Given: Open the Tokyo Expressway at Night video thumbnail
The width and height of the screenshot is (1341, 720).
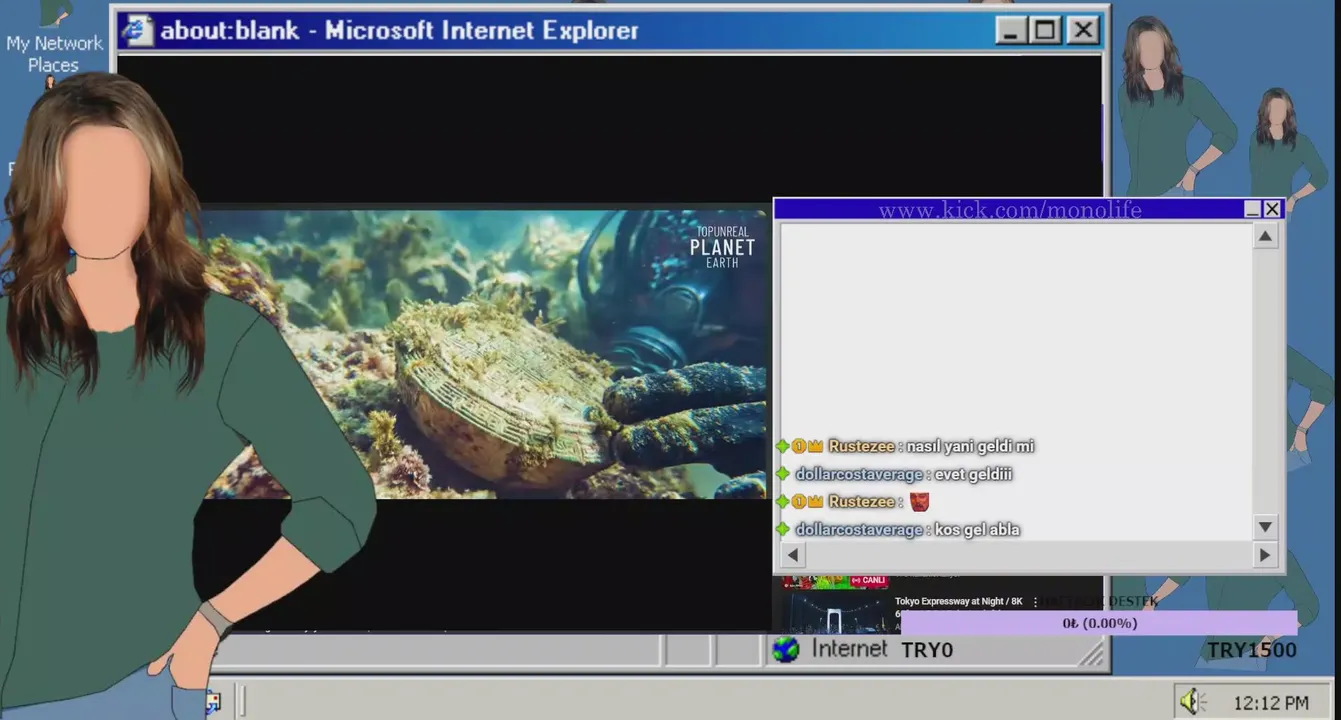Looking at the screenshot, I should click(x=835, y=613).
